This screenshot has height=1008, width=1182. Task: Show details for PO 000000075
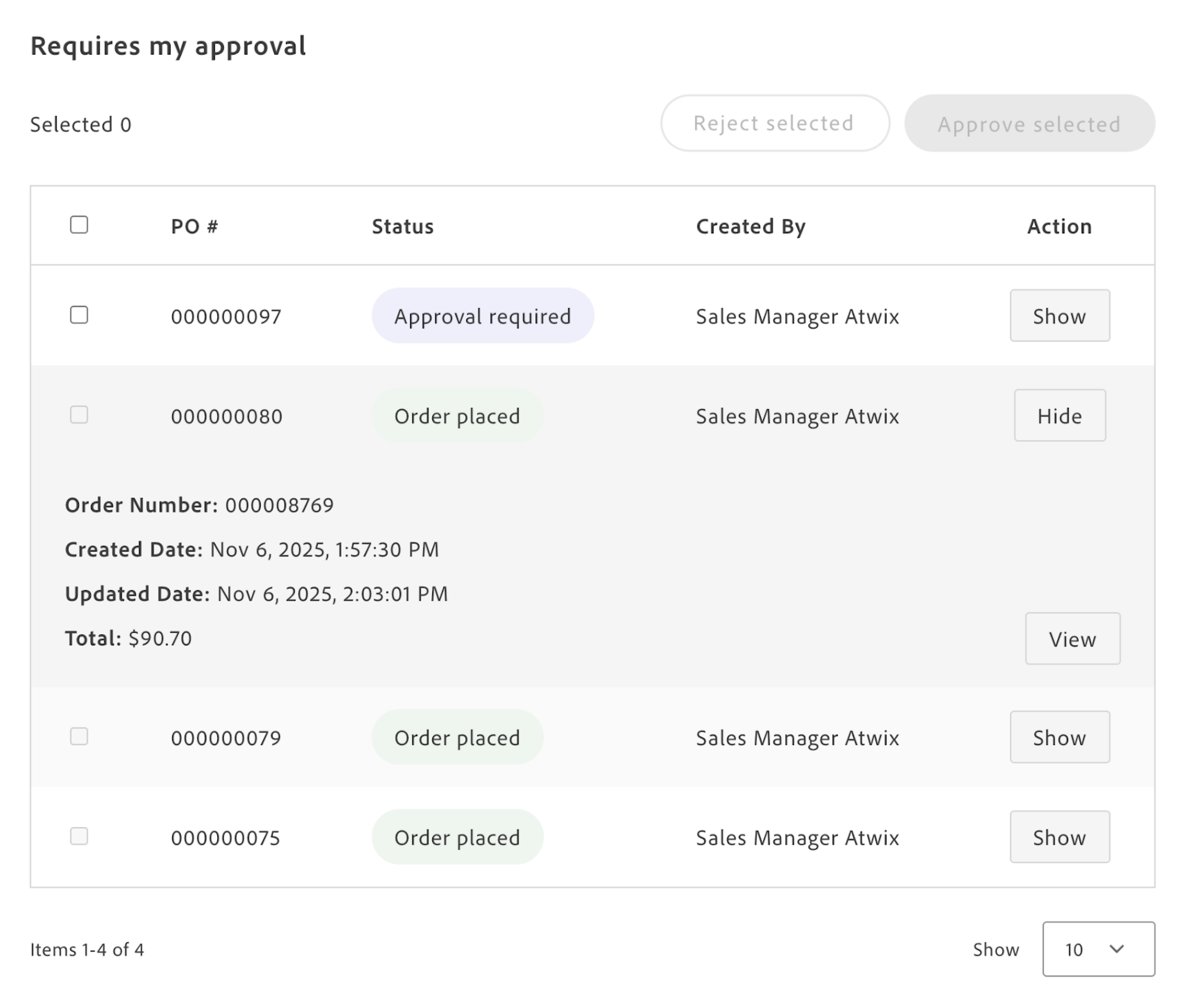1059,836
